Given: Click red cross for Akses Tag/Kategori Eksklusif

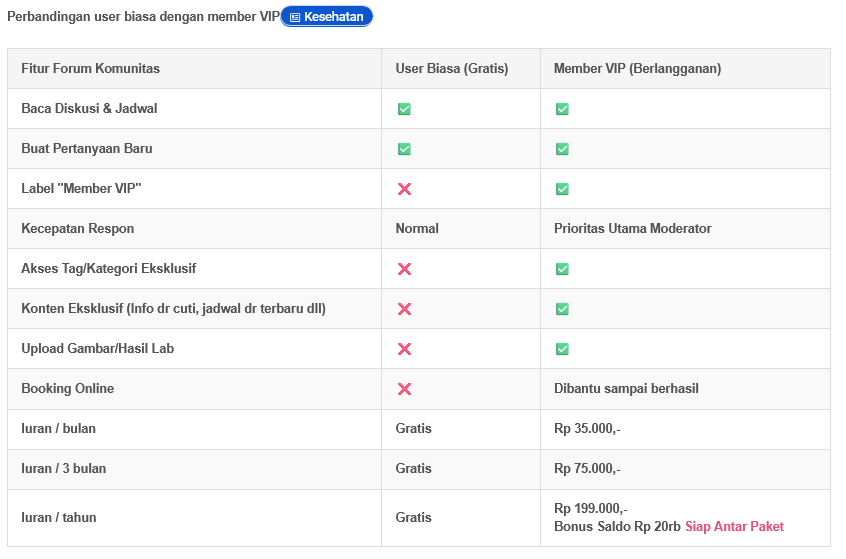Looking at the screenshot, I should pyautogui.click(x=404, y=269).
